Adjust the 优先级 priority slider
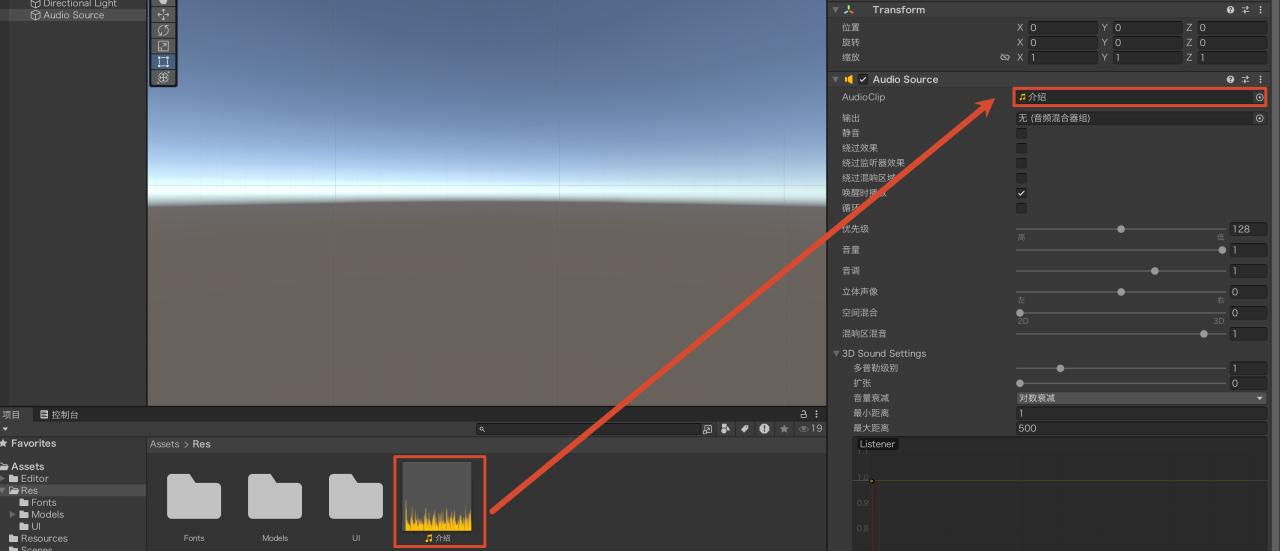Screen dimensions: 1280x551 tap(1121, 229)
